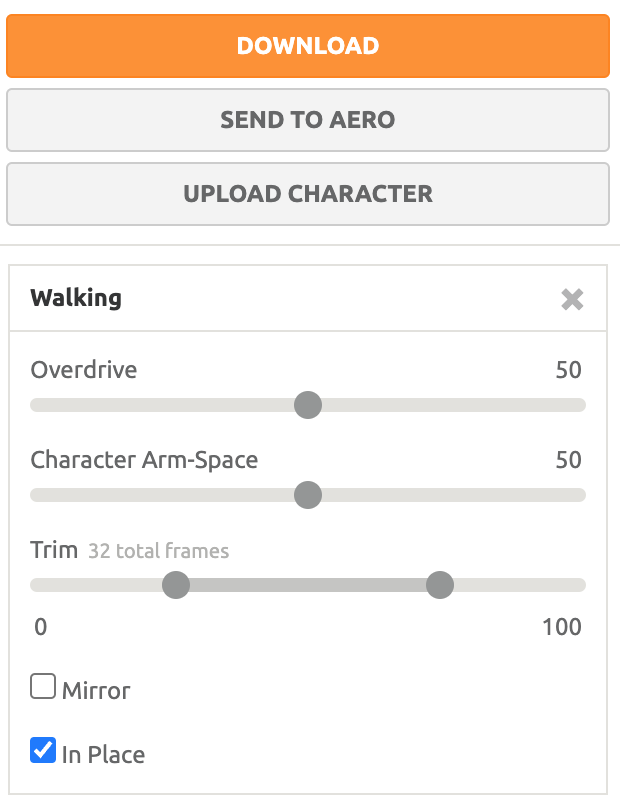620x808 pixels.
Task: Click the Mirror label text
Action: pos(96,690)
